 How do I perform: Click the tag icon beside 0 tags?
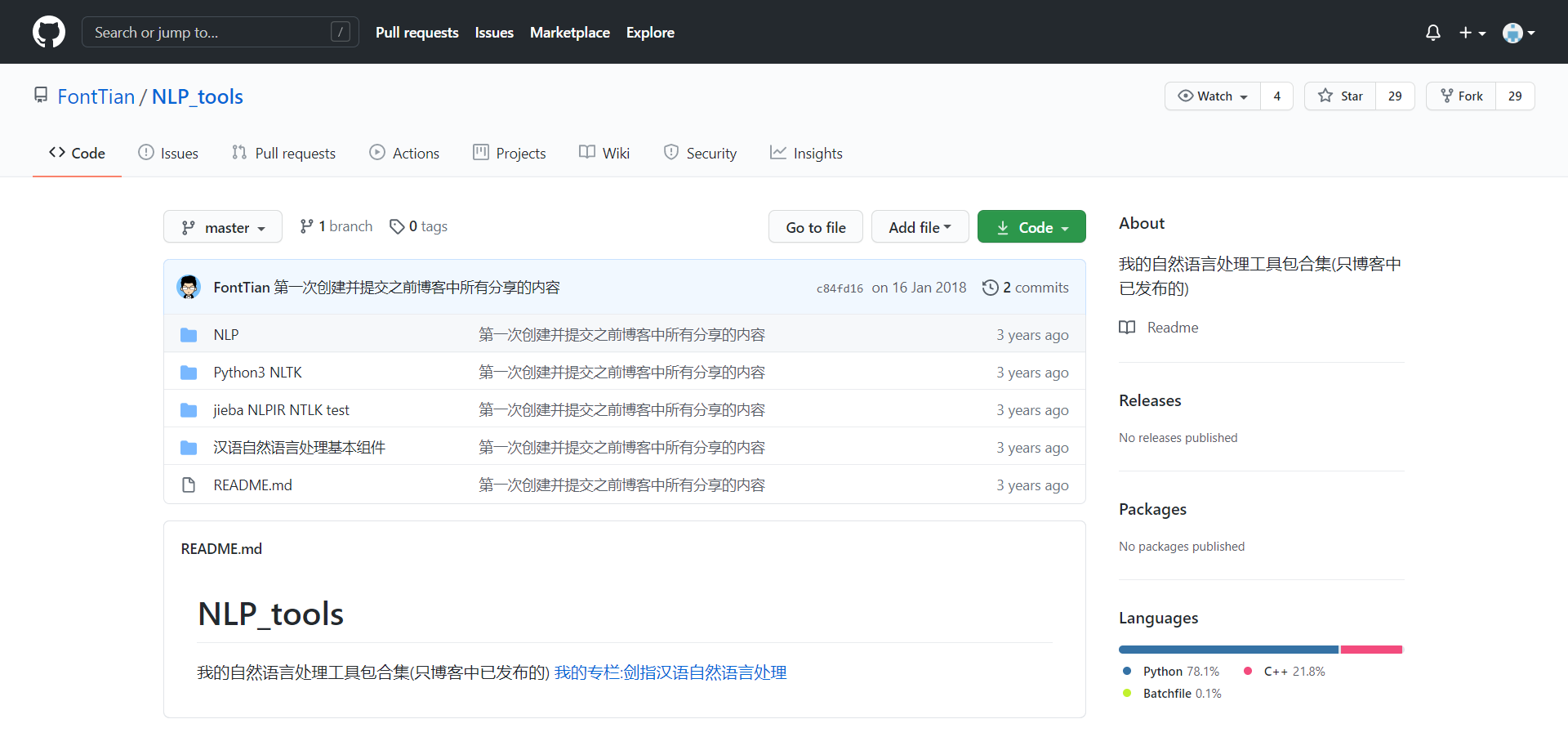pyautogui.click(x=397, y=226)
